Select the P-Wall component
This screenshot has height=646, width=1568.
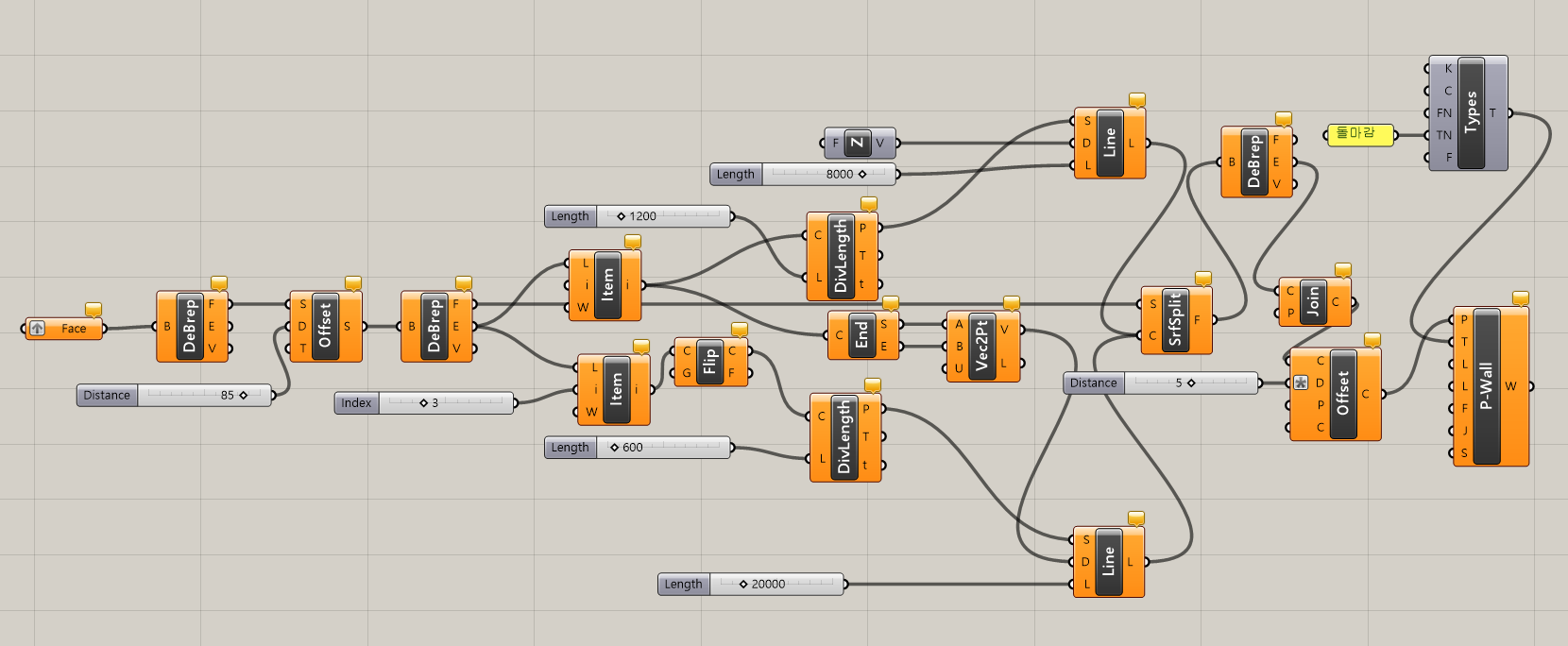point(1486,386)
